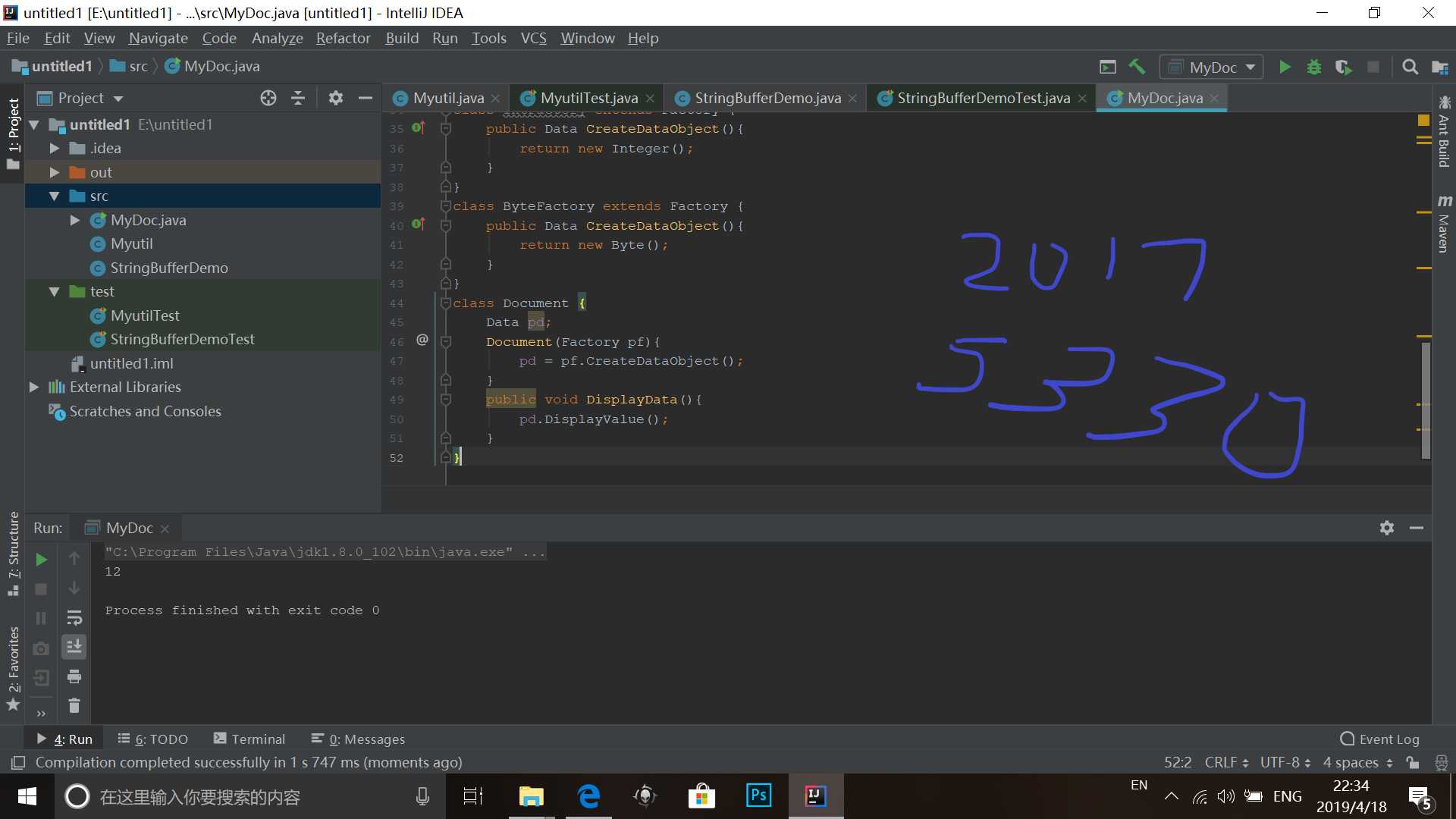
Task: Click the Project panel locate target icon
Action: click(268, 98)
